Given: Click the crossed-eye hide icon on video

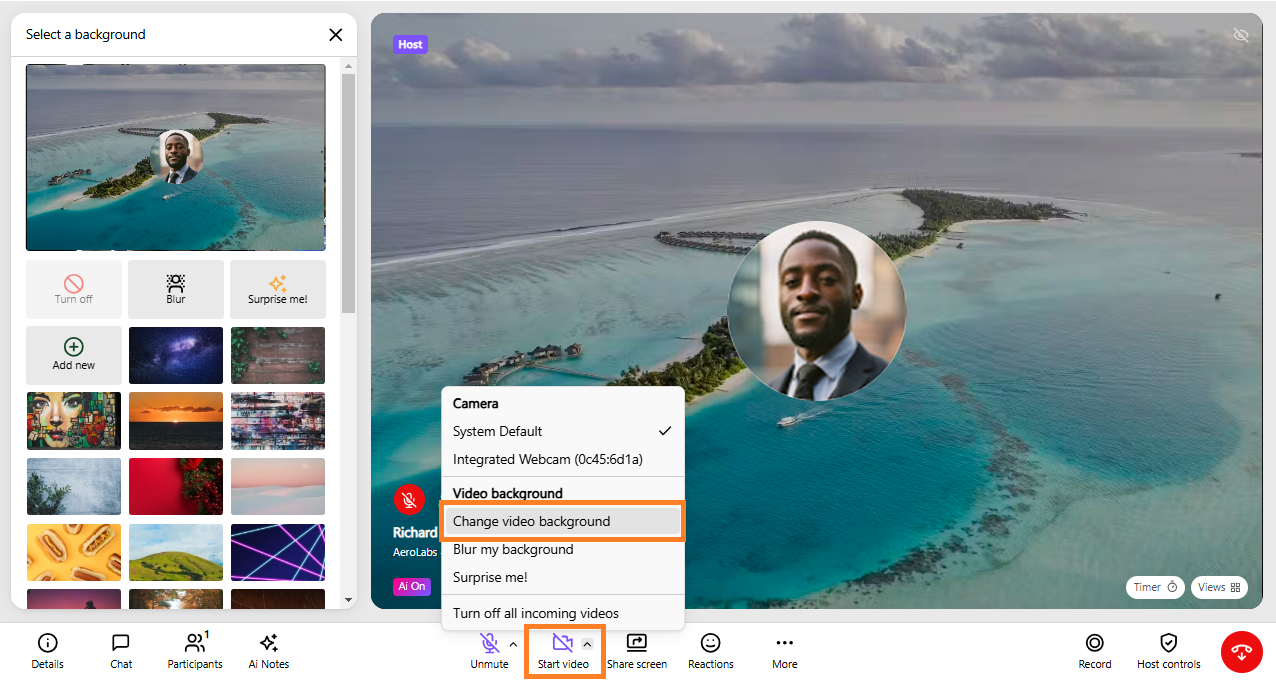Looking at the screenshot, I should [1241, 35].
